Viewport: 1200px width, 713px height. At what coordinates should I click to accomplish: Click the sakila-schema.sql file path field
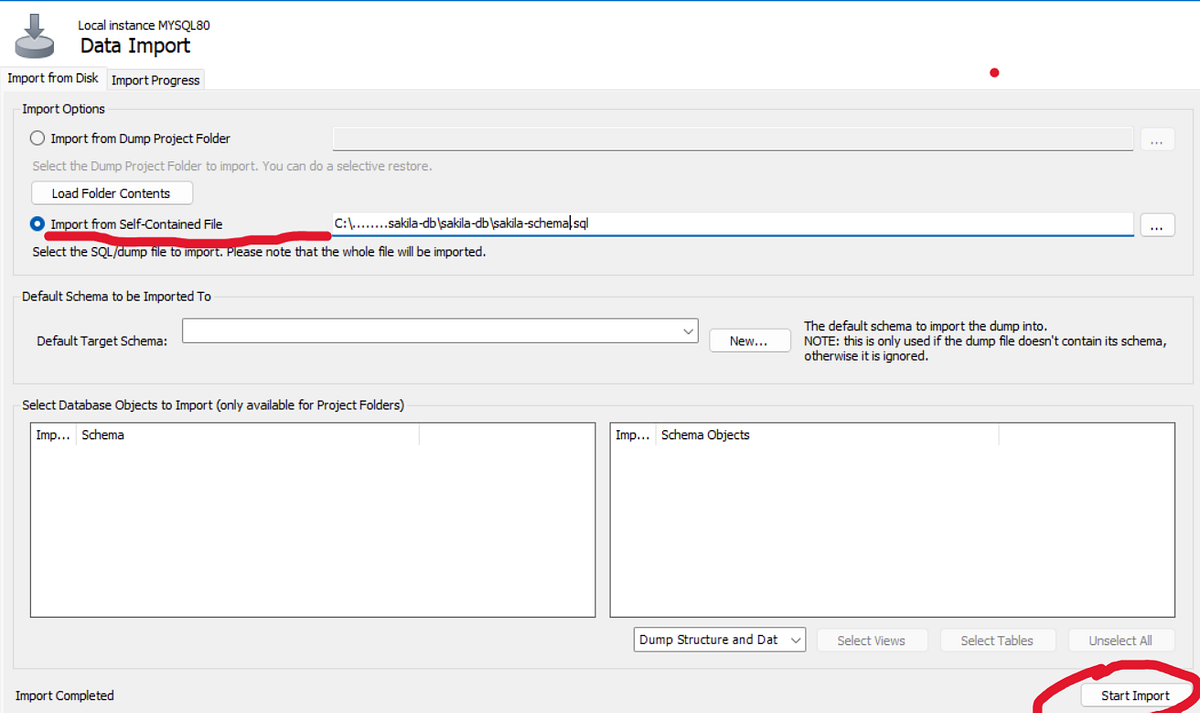click(x=733, y=224)
